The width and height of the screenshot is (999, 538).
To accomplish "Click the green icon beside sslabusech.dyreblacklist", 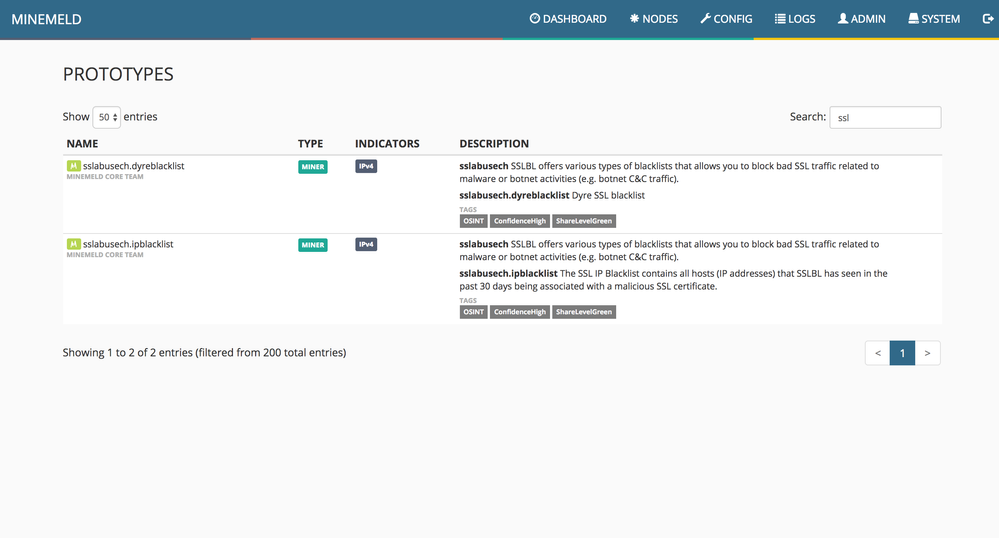I will [x=74, y=166].
